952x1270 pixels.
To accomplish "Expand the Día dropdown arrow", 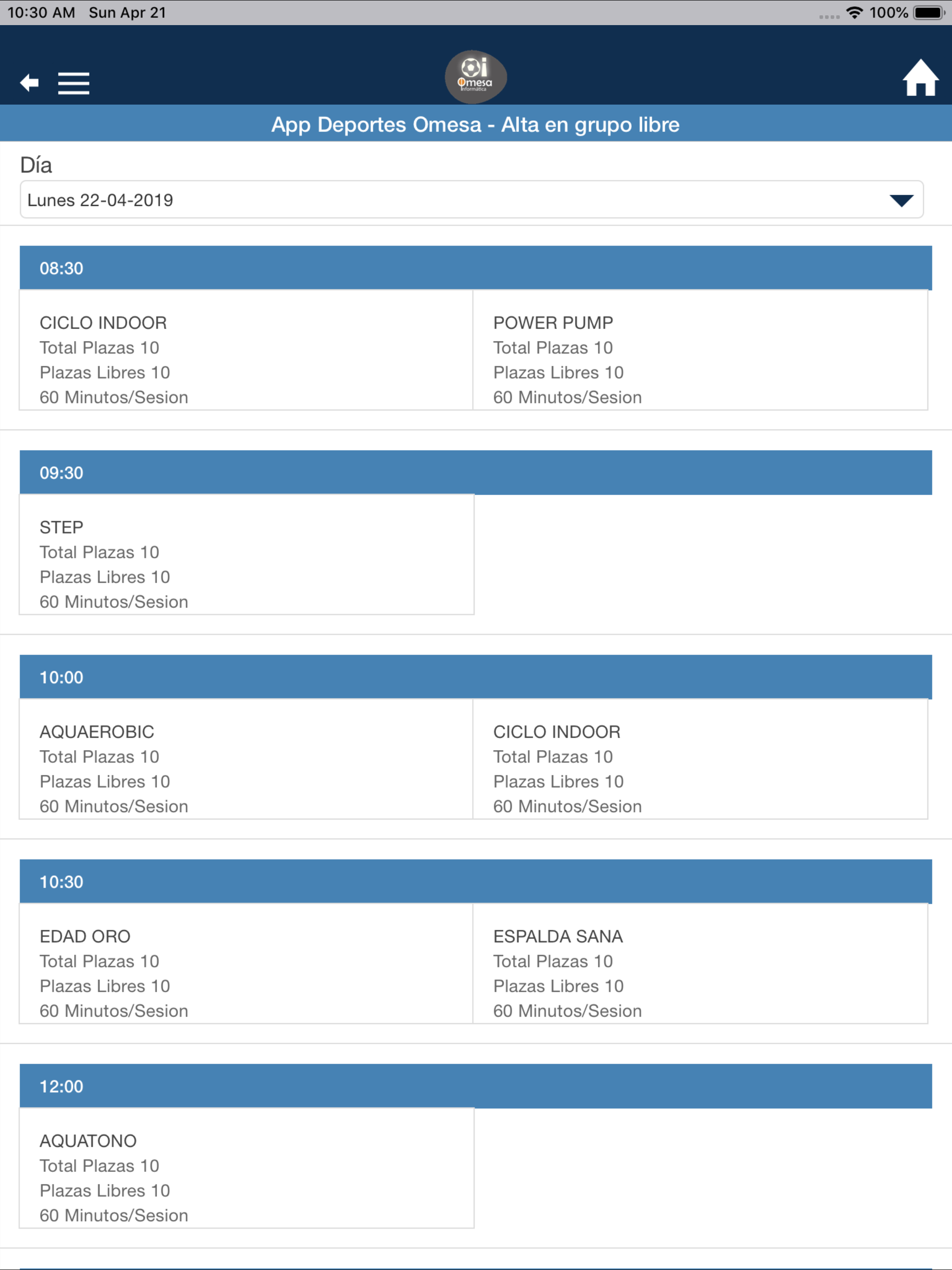I will tap(901, 200).
